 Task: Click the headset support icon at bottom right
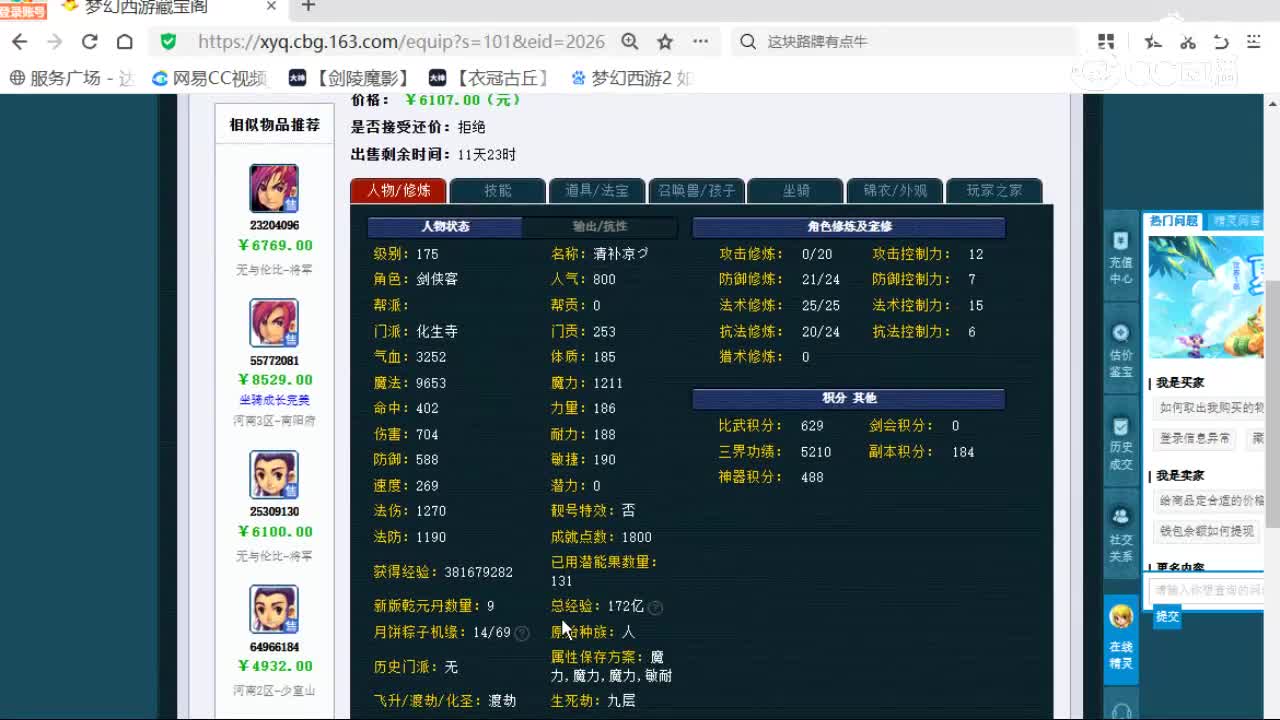tap(1121, 709)
